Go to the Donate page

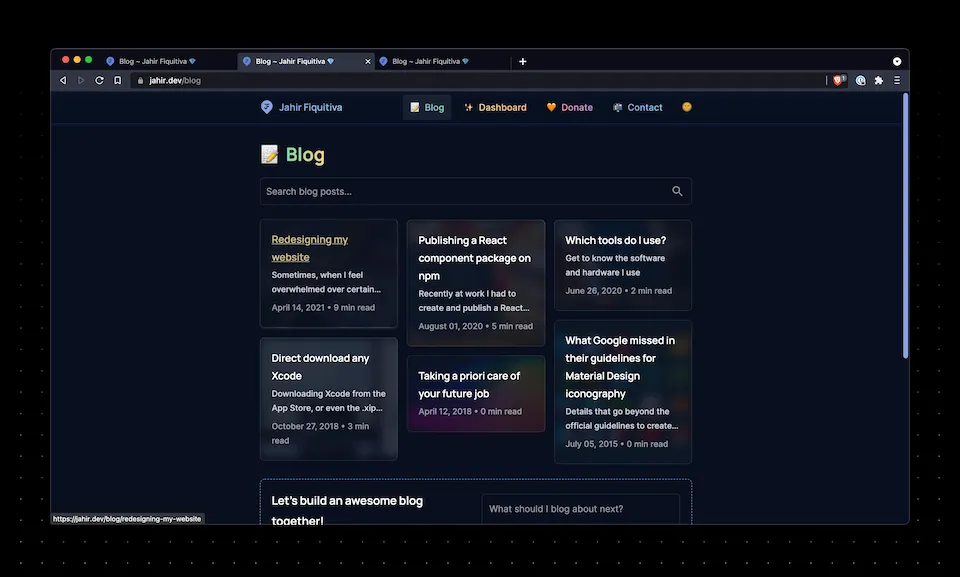point(569,107)
